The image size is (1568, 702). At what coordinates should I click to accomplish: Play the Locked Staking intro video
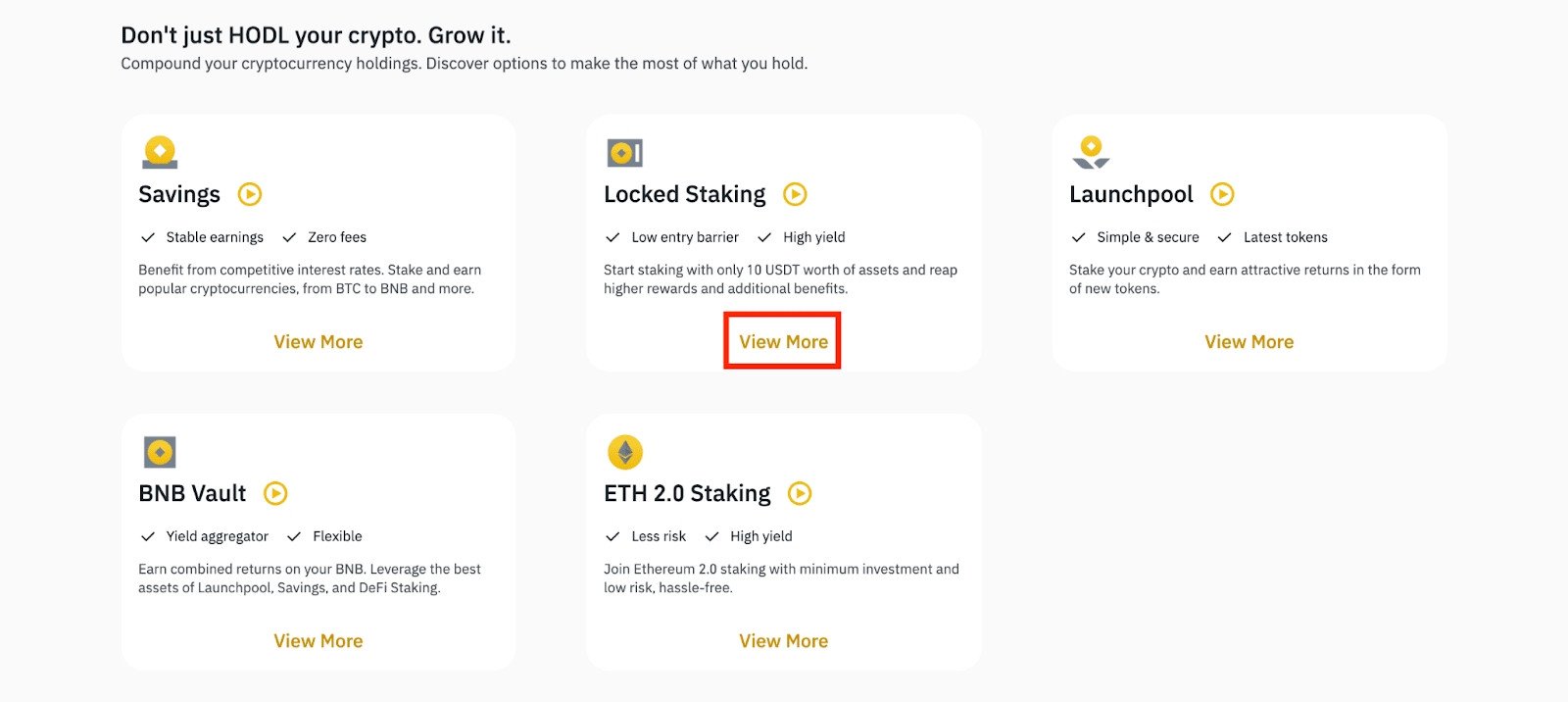[795, 194]
